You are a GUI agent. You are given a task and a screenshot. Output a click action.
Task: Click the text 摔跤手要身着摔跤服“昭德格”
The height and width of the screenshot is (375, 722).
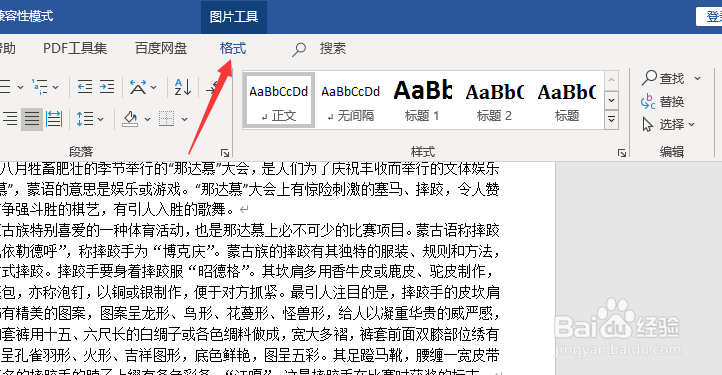coord(154,272)
